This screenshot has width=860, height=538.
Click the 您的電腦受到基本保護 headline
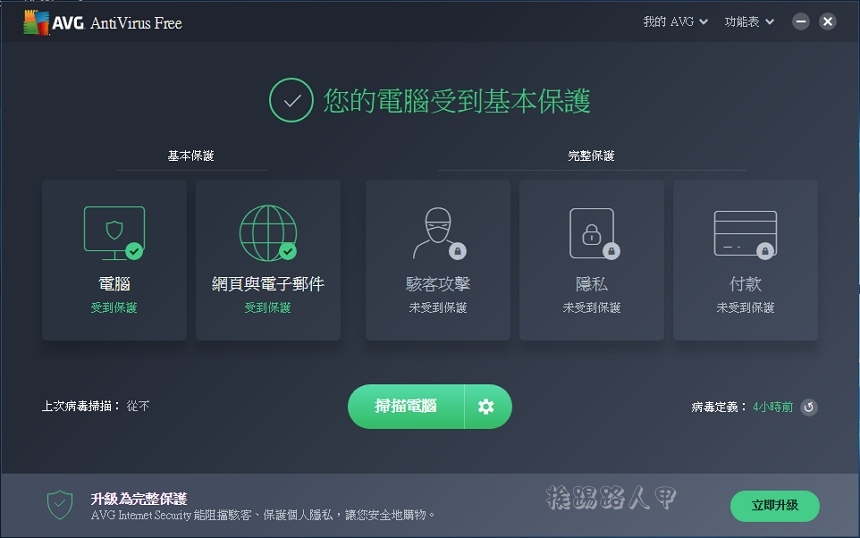(457, 101)
